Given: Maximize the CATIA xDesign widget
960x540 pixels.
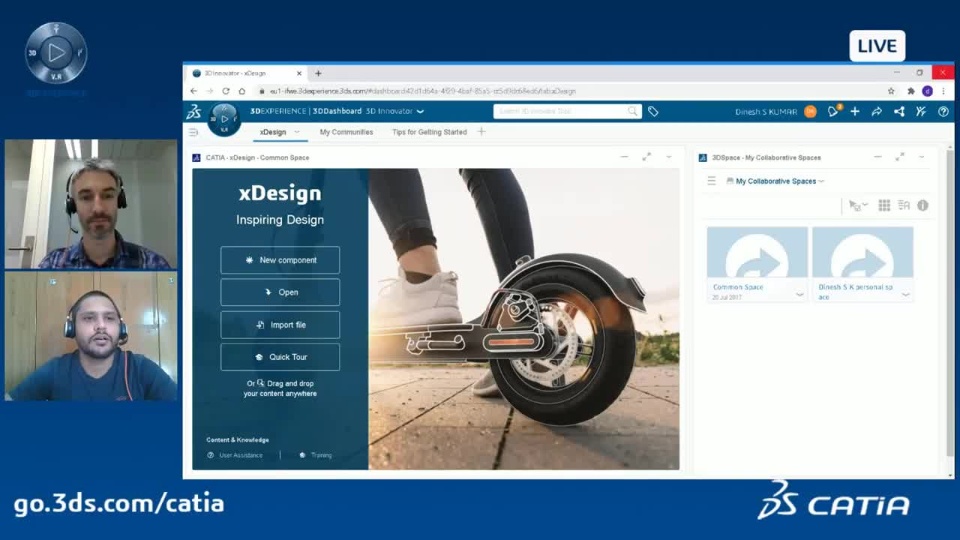Looking at the screenshot, I should [647, 157].
